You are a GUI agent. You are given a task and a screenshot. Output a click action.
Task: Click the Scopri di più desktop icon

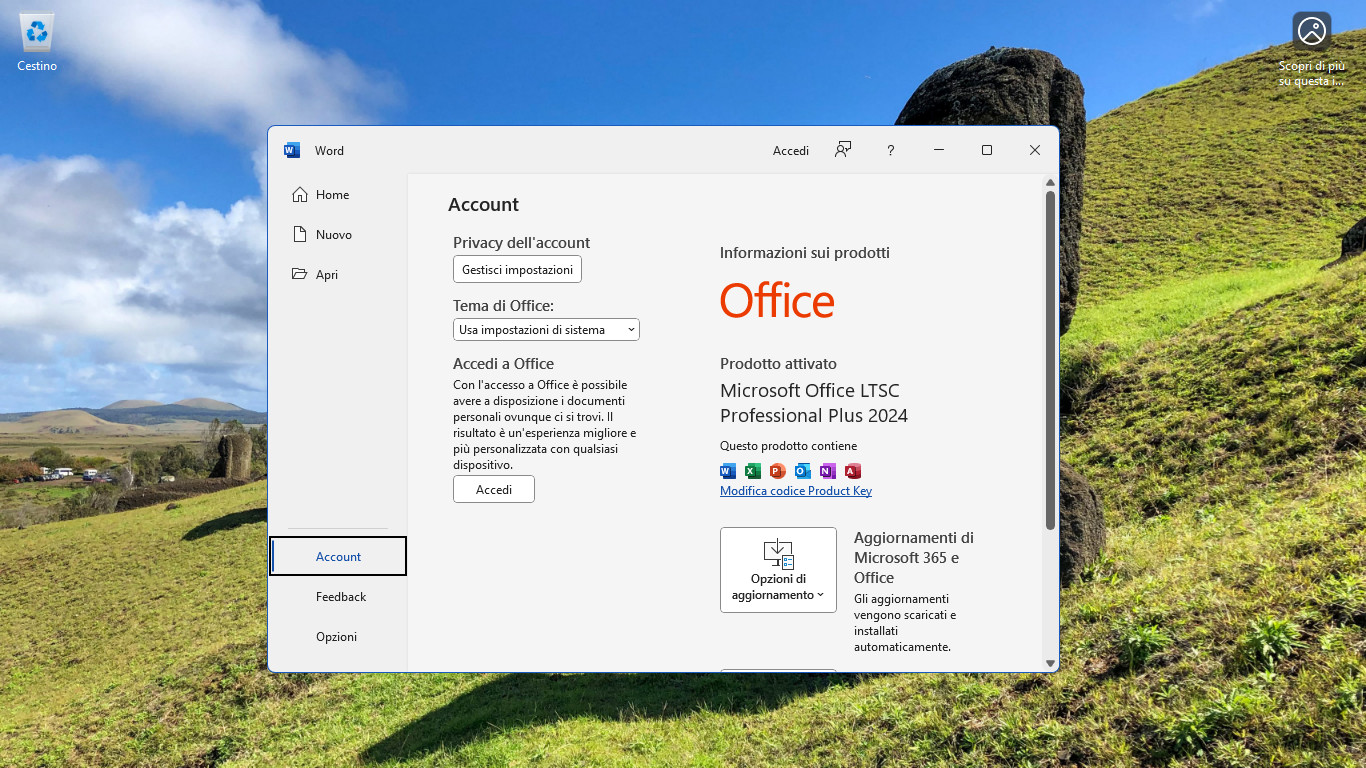[x=1311, y=49]
